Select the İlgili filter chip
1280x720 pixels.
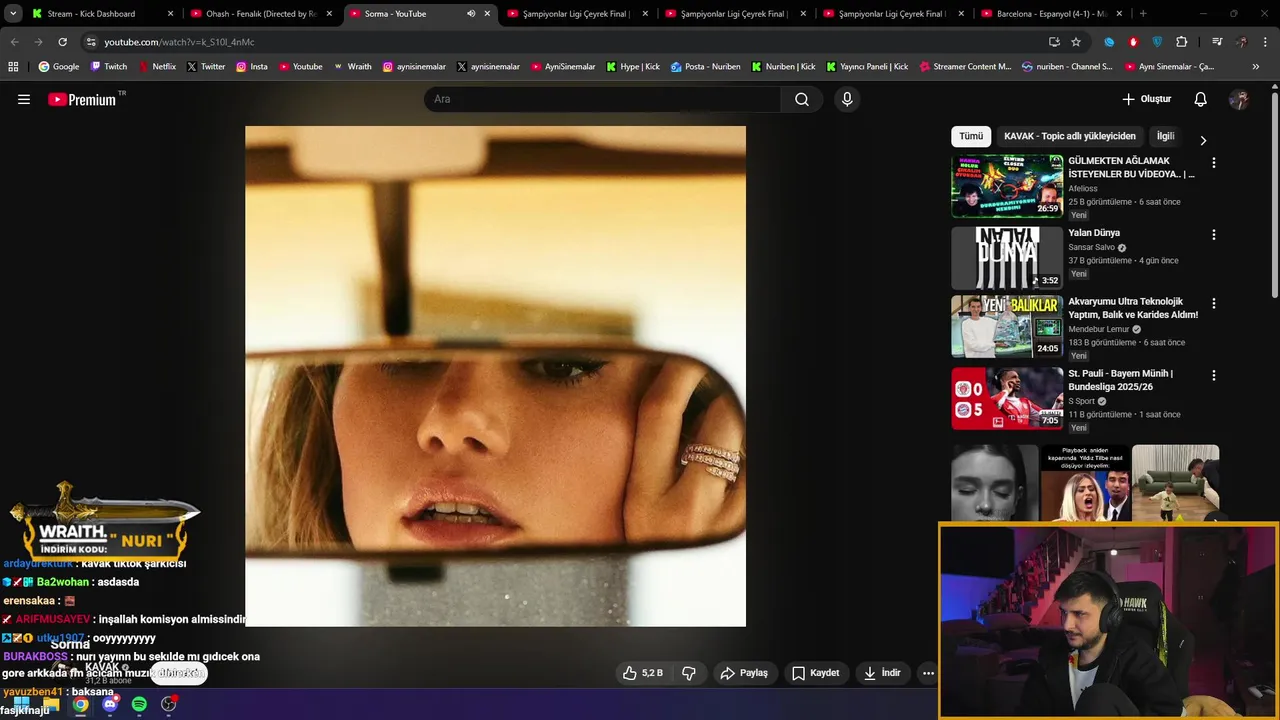(1165, 136)
